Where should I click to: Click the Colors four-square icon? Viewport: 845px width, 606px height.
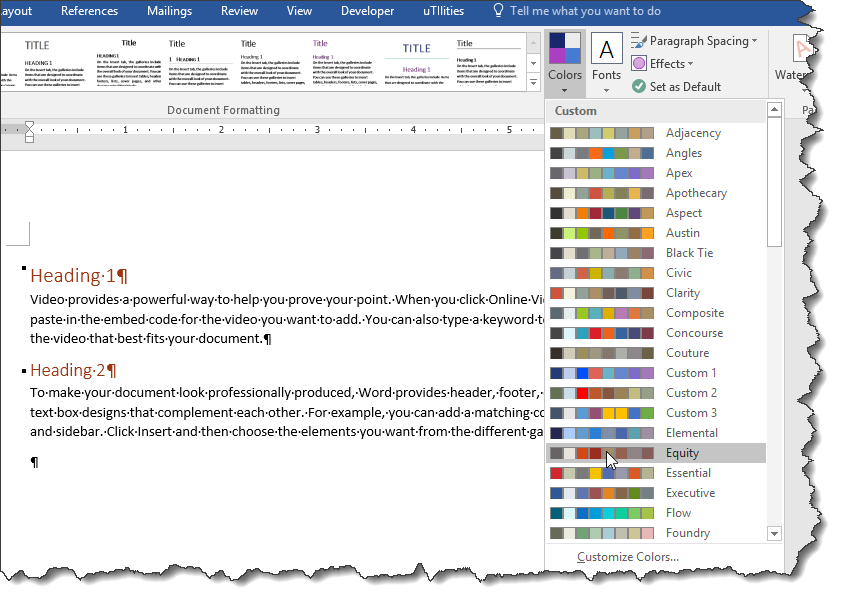point(565,48)
